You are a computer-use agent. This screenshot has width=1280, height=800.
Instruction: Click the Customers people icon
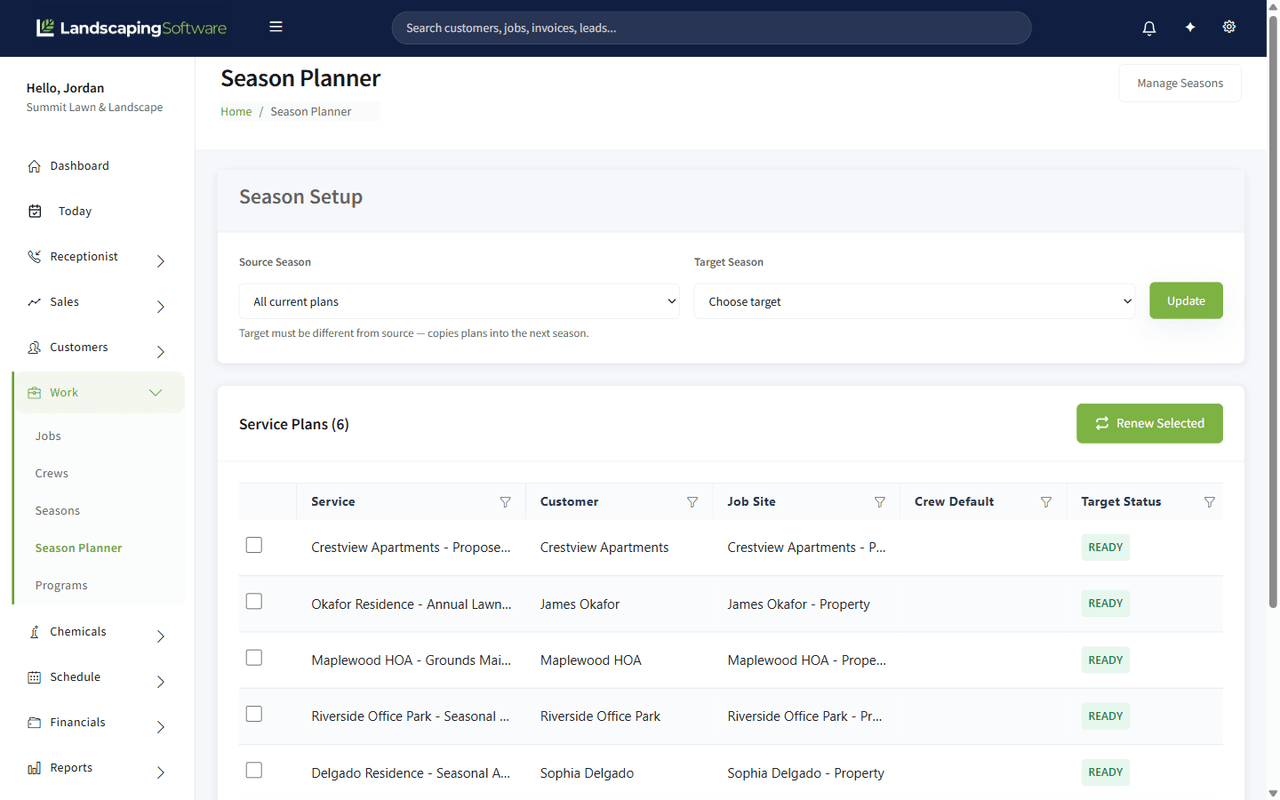[34, 347]
